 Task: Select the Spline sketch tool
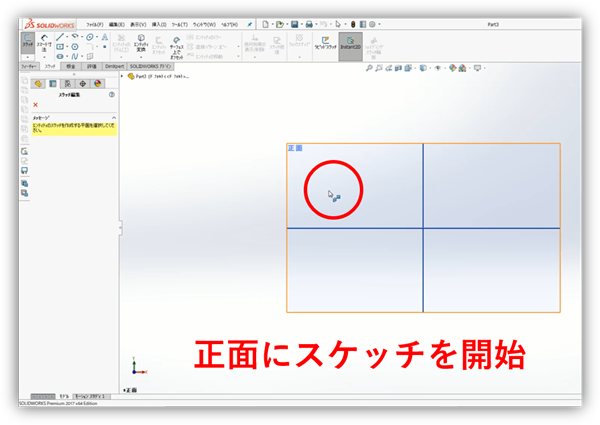(x=75, y=56)
